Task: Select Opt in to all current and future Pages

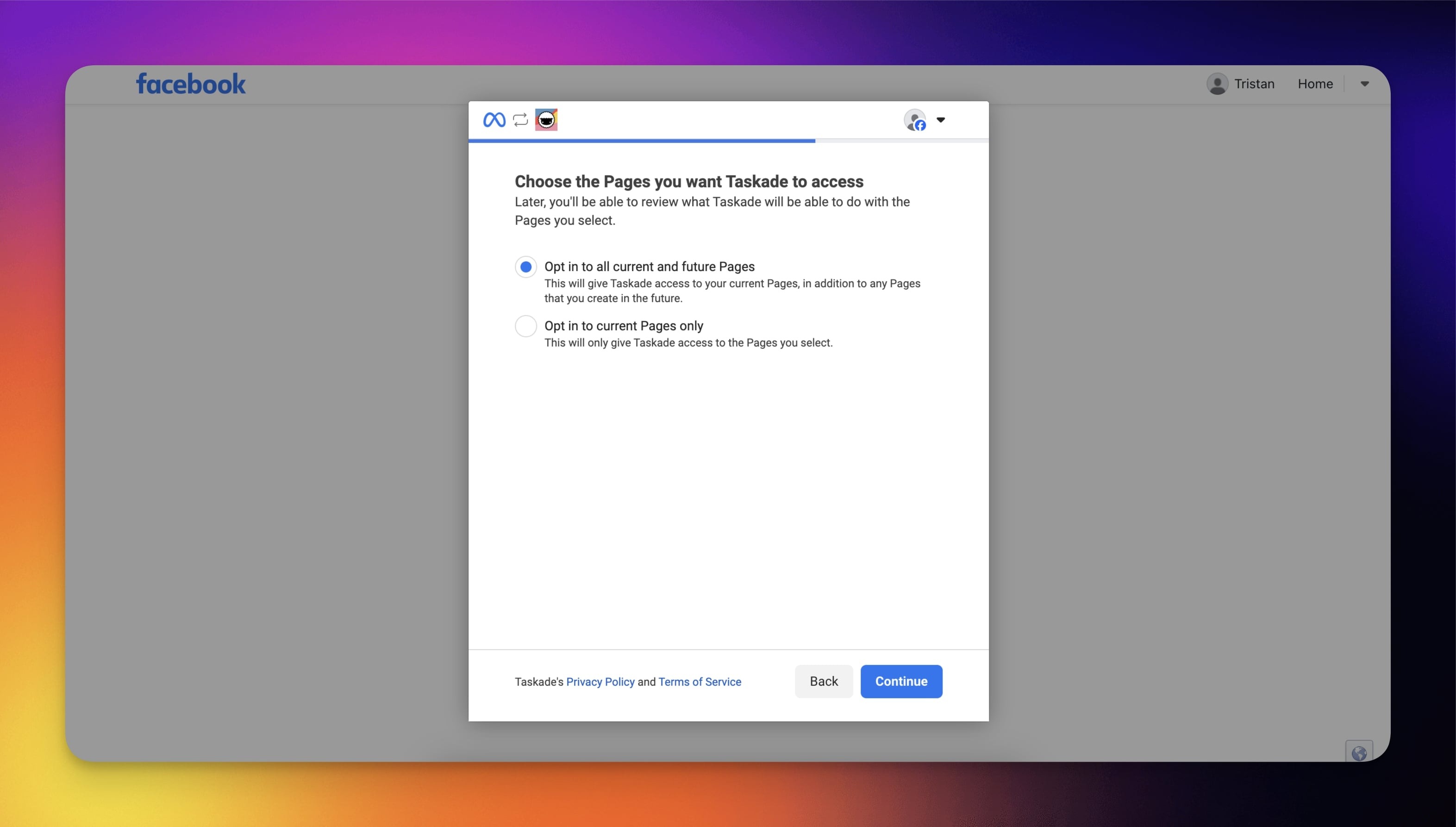Action: (525, 267)
